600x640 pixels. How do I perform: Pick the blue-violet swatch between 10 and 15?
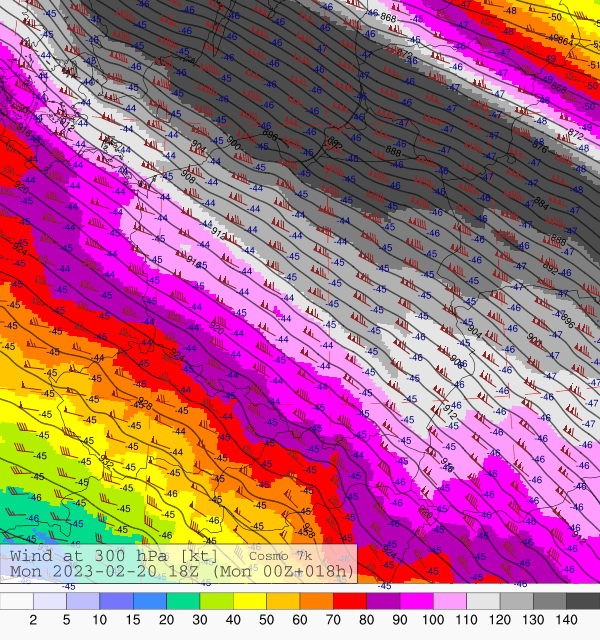click(x=117, y=601)
